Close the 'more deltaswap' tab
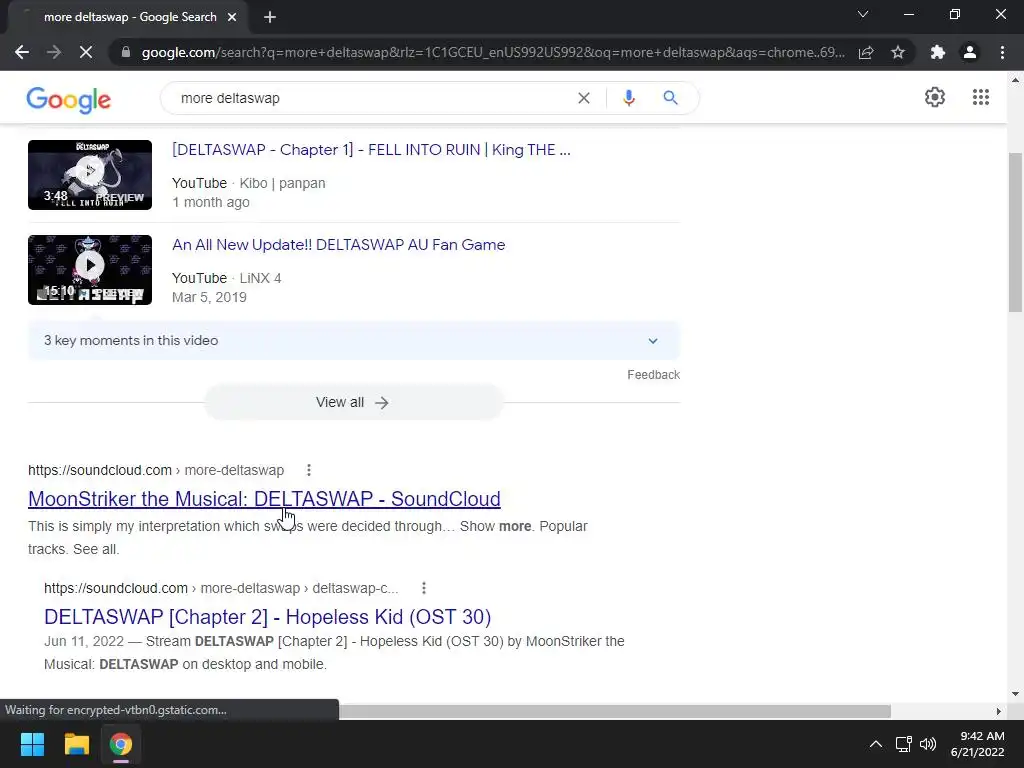This screenshot has width=1024, height=768. [x=232, y=17]
